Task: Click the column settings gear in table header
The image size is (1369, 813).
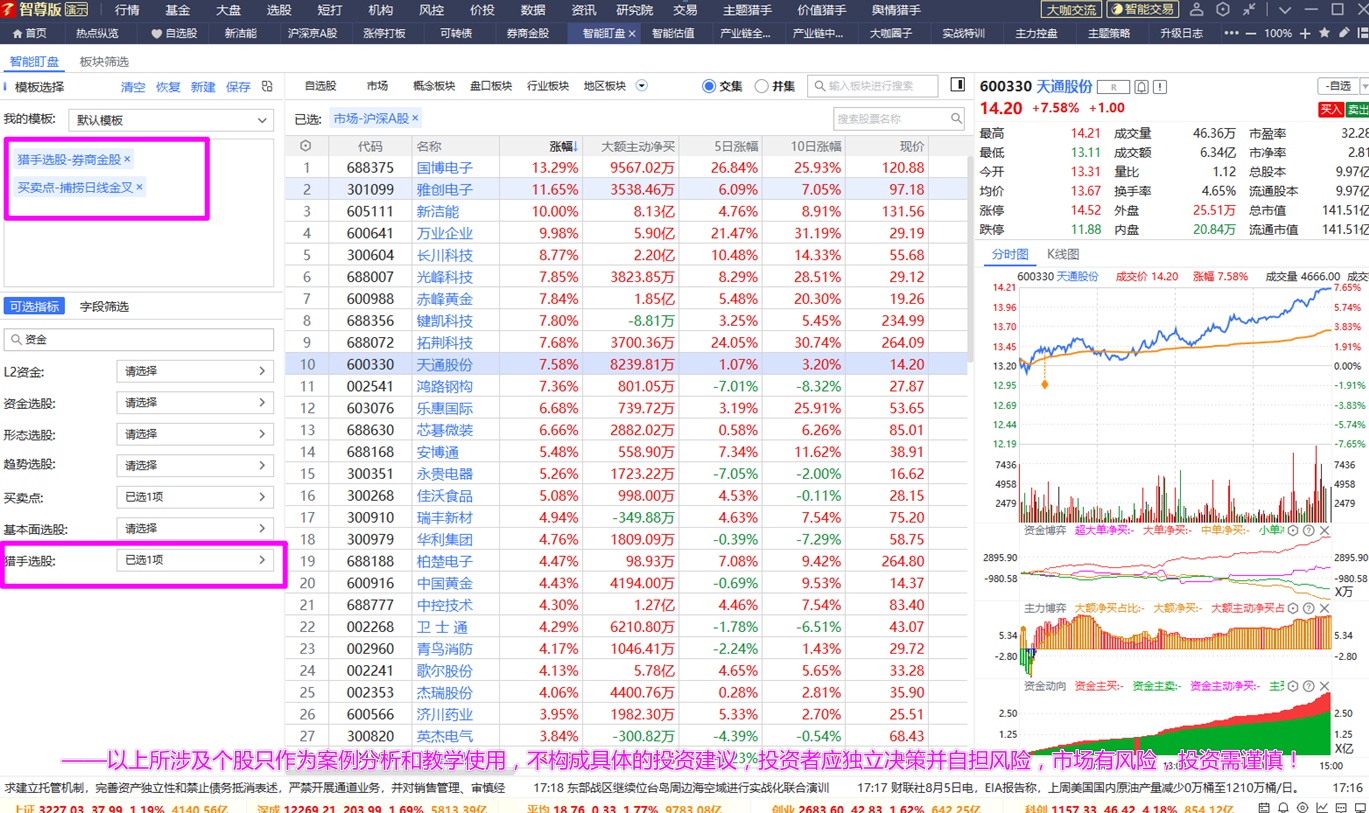Action: click(x=305, y=146)
